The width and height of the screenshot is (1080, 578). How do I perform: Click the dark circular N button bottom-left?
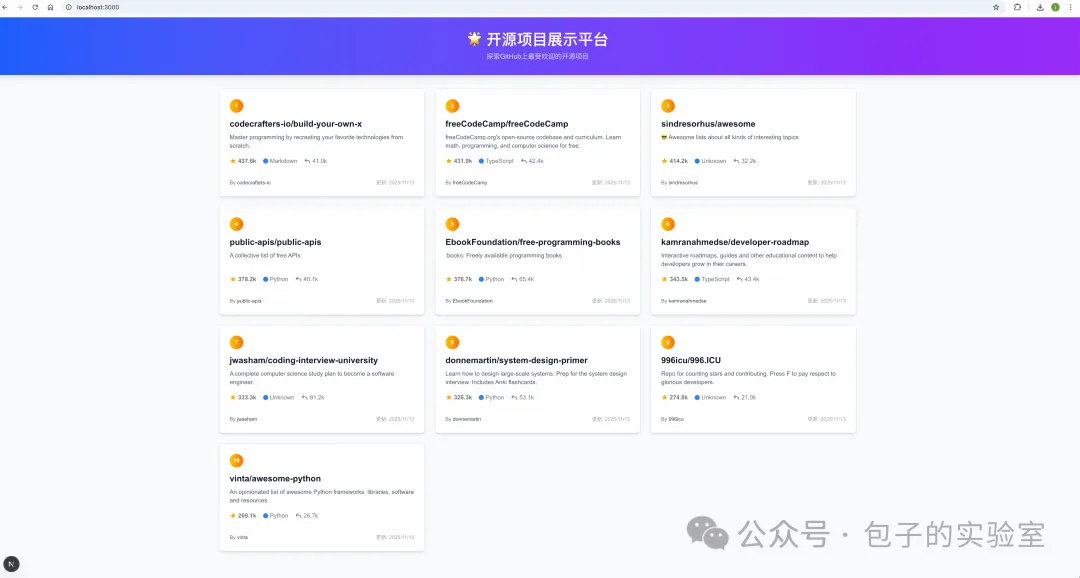(x=11, y=563)
